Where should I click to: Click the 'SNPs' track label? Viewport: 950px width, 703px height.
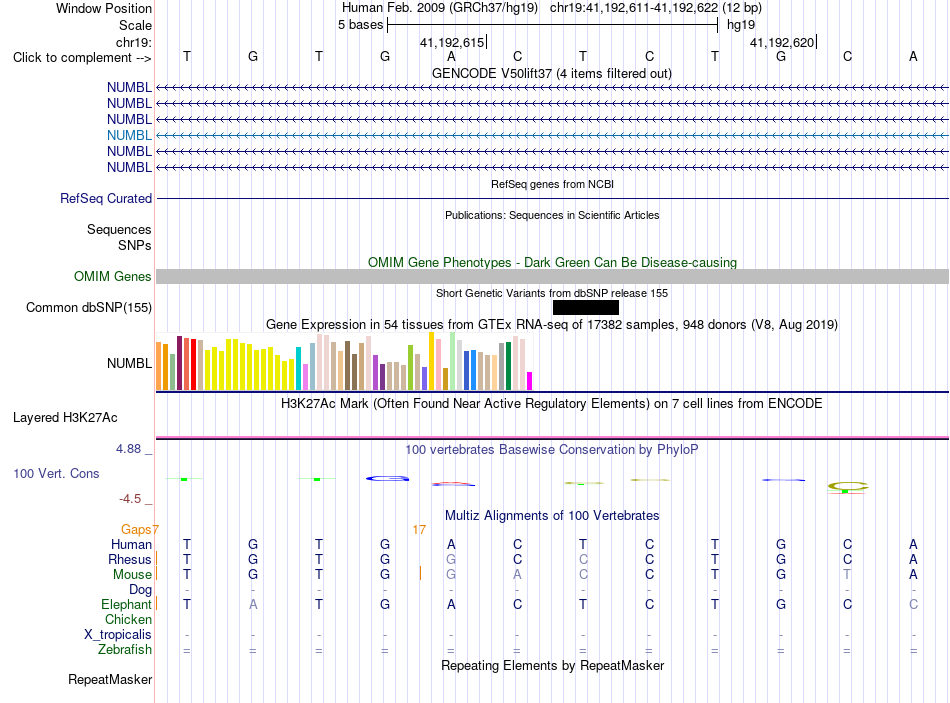pyautogui.click(x=135, y=245)
